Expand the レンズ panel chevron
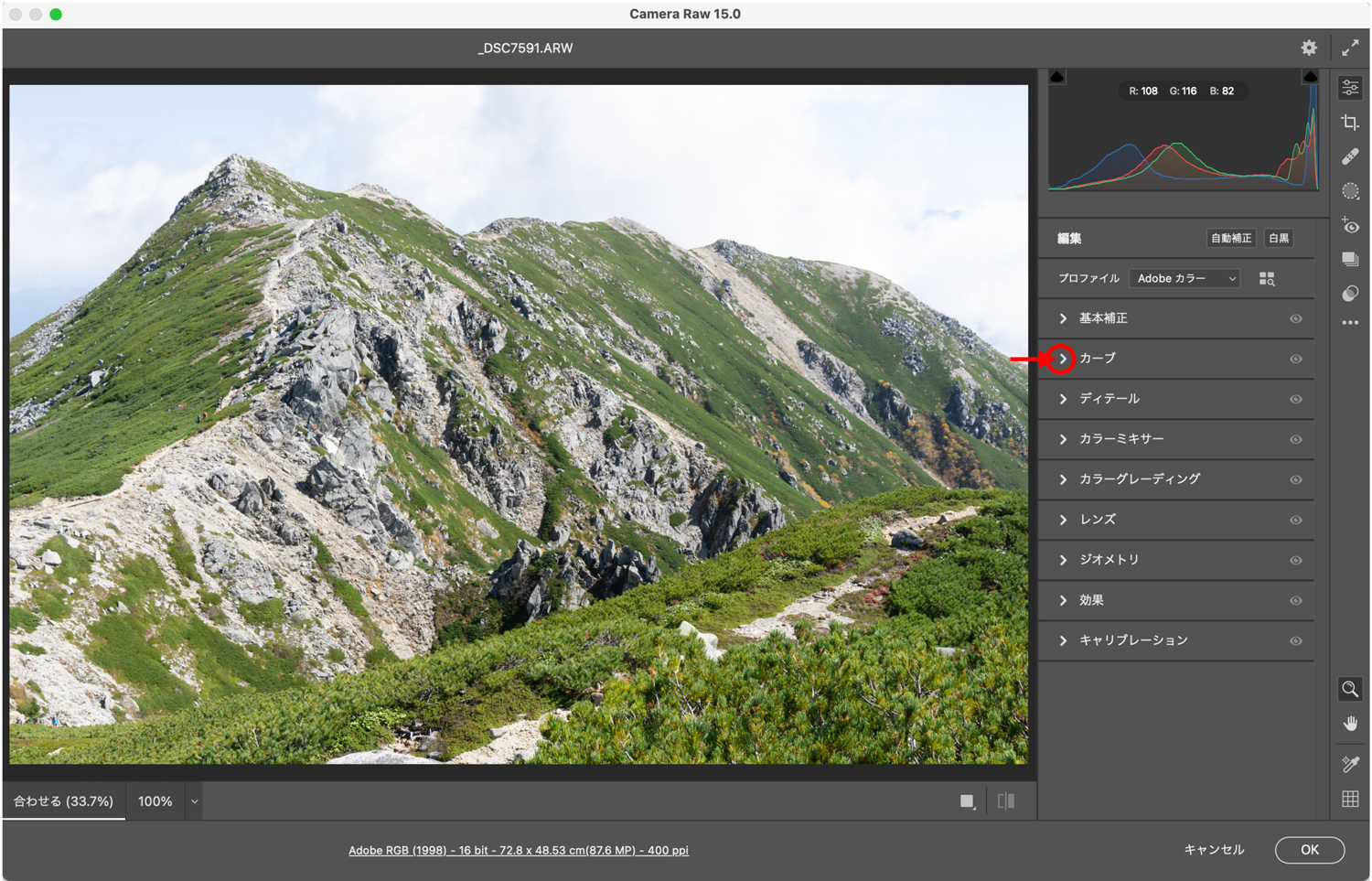This screenshot has height=881, width=1372. tap(1063, 520)
